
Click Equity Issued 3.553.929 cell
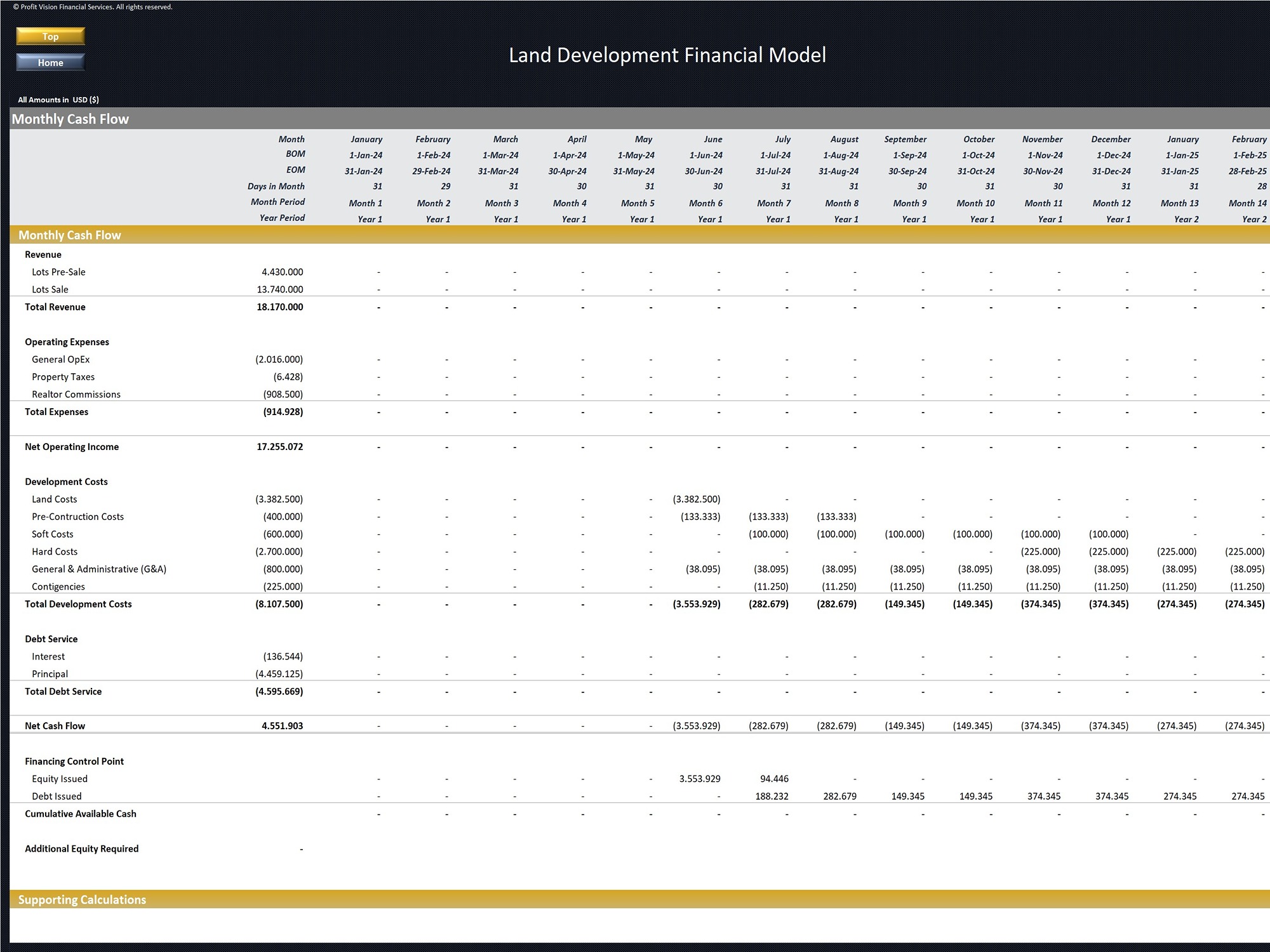pos(699,779)
